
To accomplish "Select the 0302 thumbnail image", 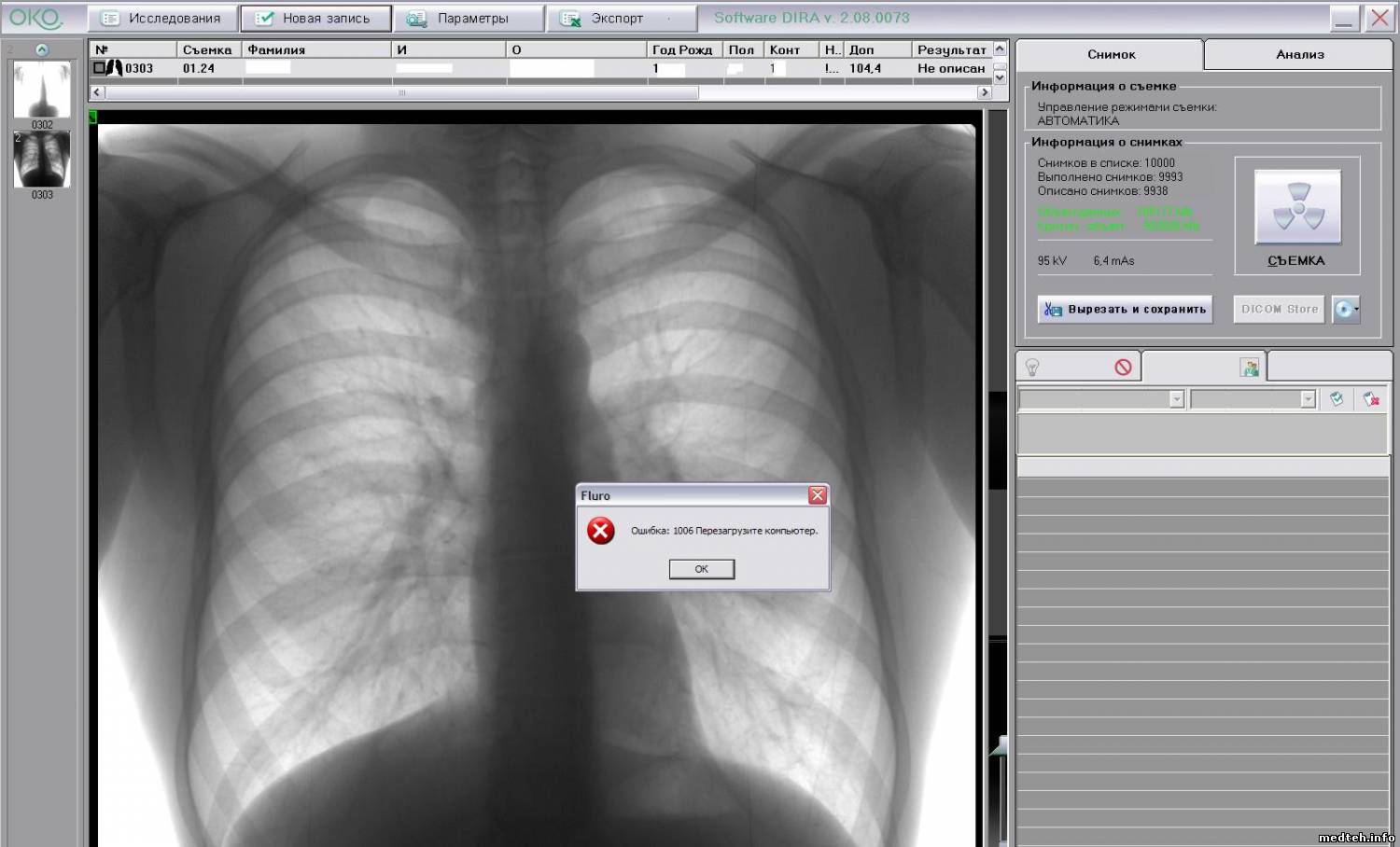I will [42, 90].
